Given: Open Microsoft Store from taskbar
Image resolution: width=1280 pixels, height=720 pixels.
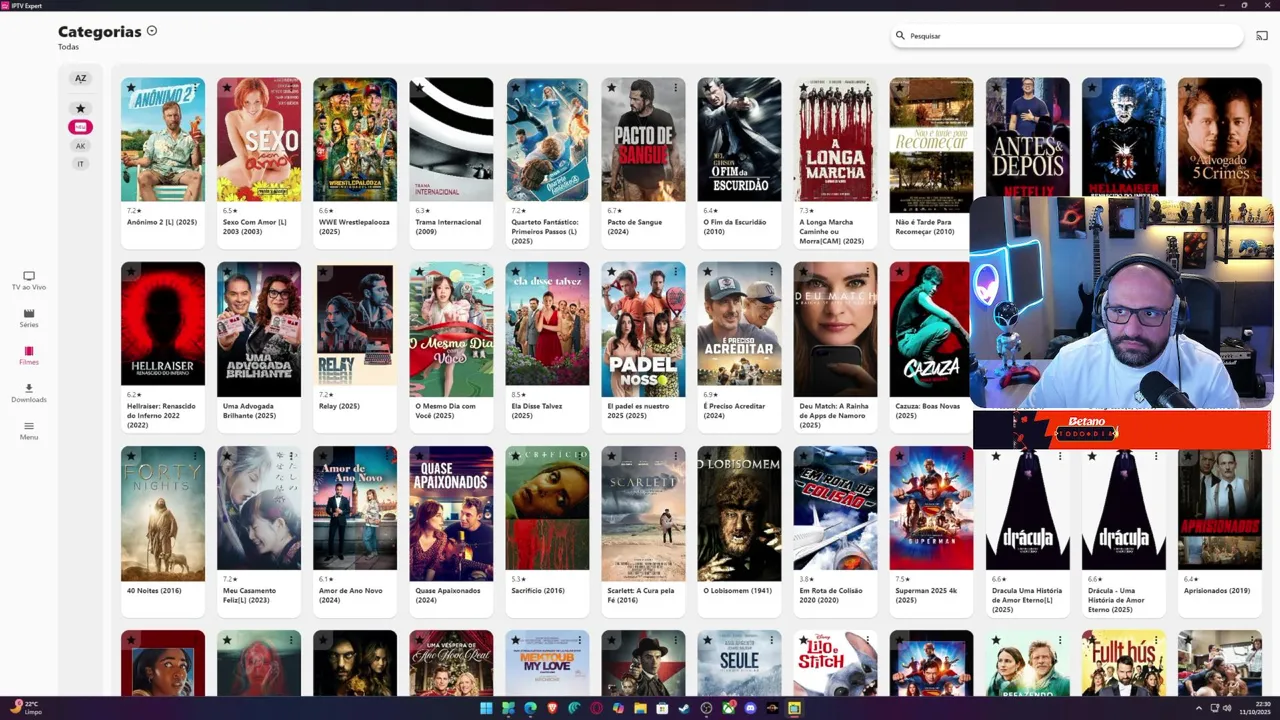Looking at the screenshot, I should click(662, 708).
